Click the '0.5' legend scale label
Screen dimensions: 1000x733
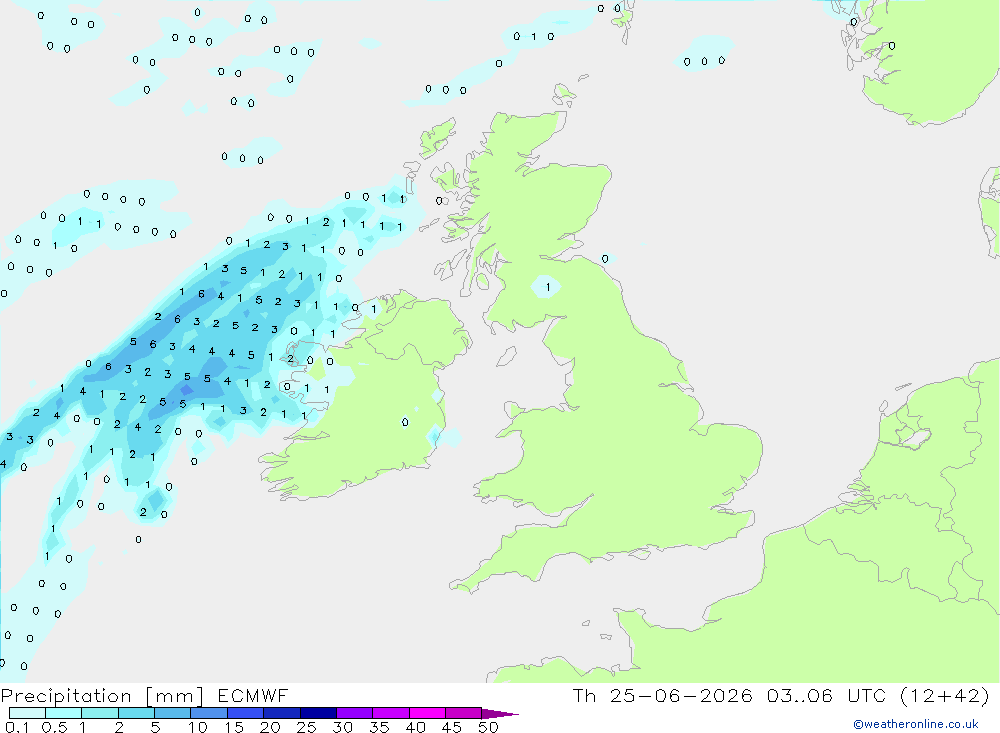tap(54, 727)
